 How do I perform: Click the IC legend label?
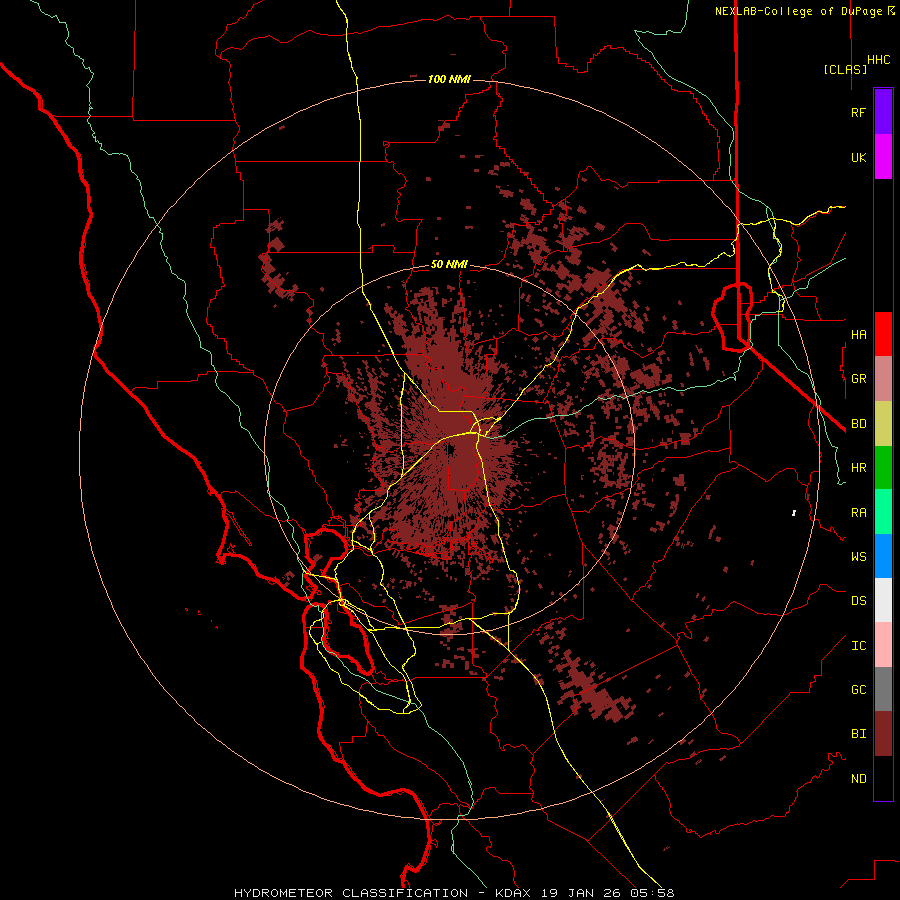(x=859, y=645)
